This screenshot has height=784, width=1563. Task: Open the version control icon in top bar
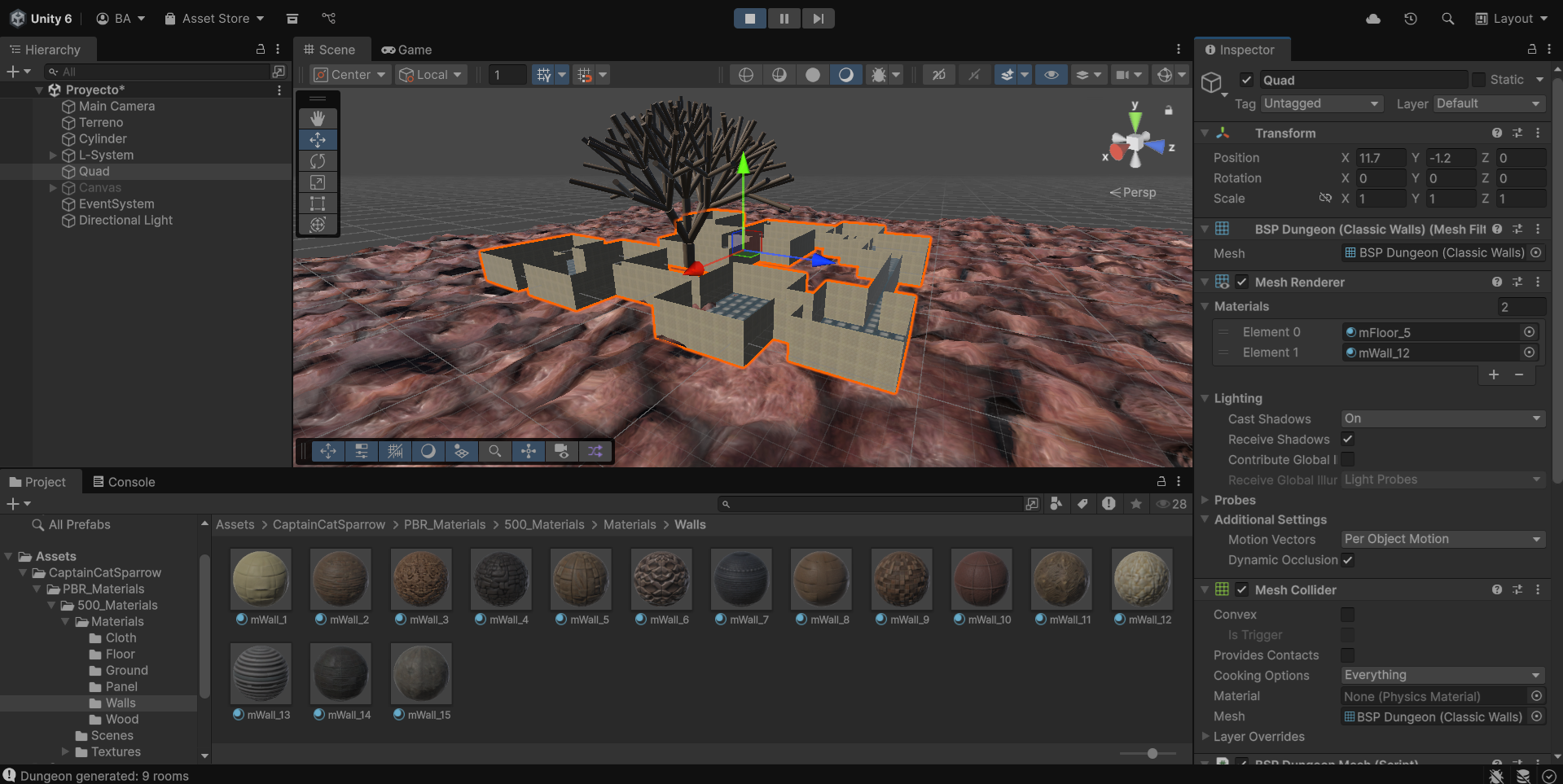[329, 19]
